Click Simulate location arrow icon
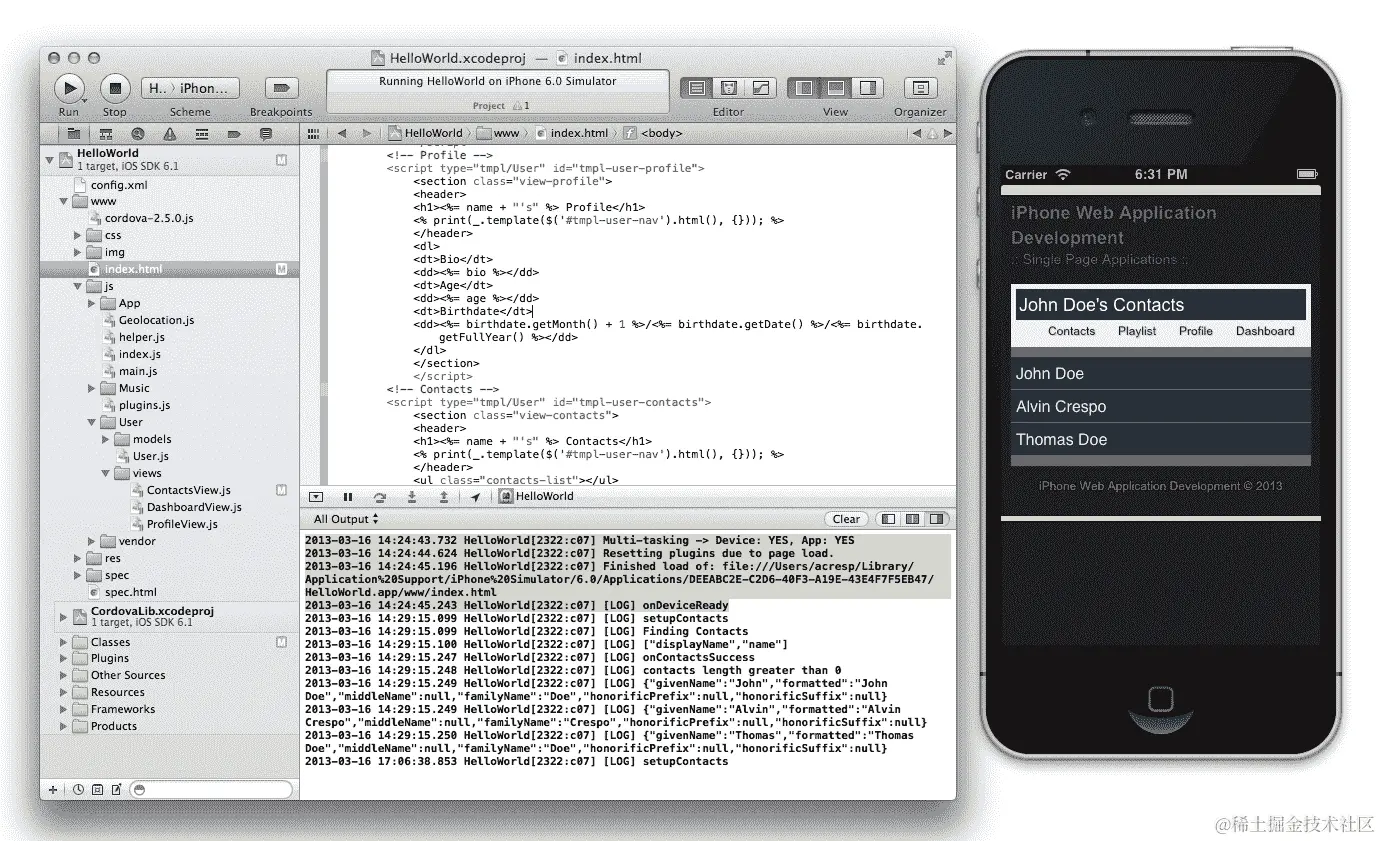 (475, 496)
